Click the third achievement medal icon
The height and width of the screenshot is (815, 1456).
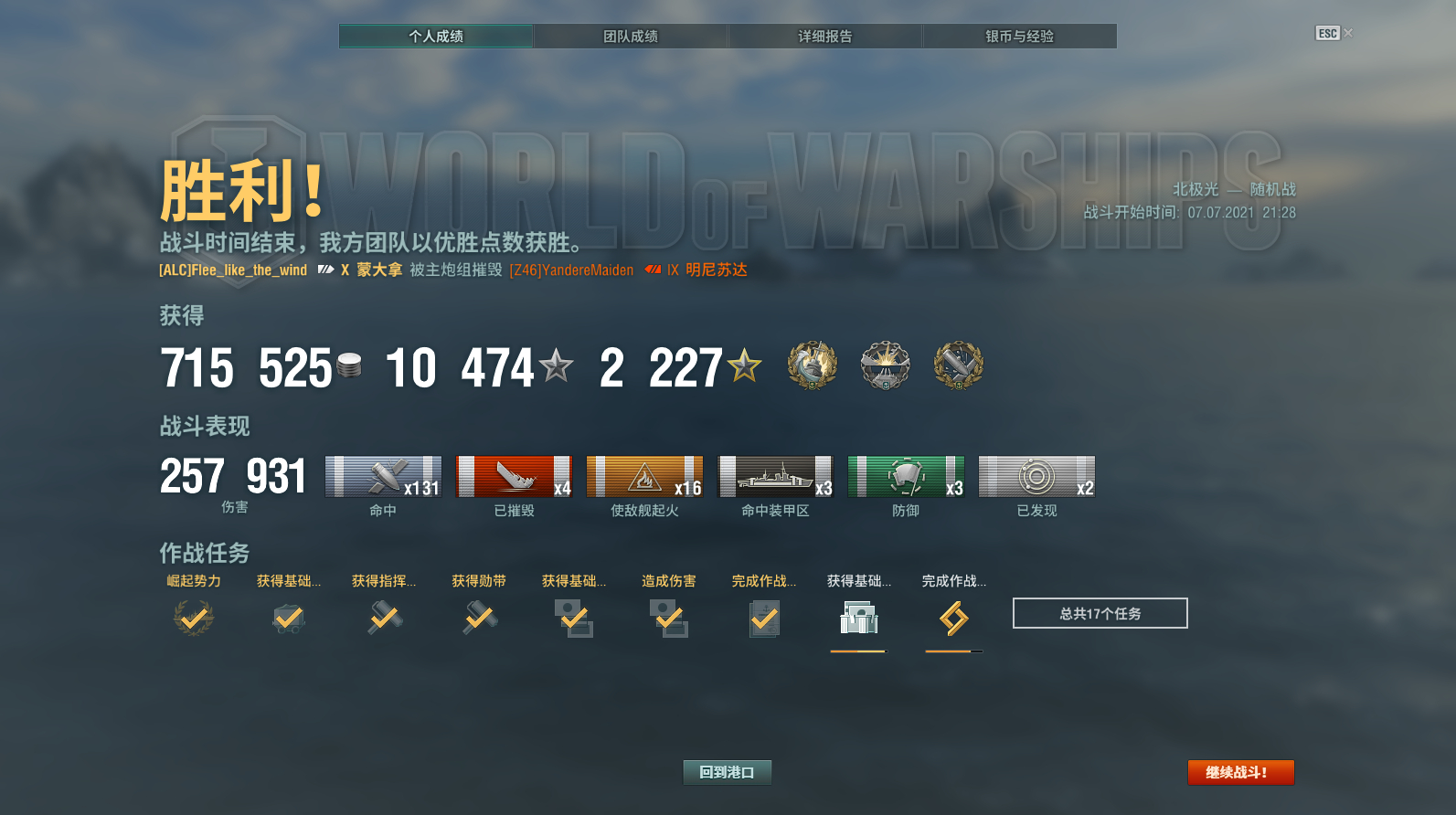coord(959,365)
